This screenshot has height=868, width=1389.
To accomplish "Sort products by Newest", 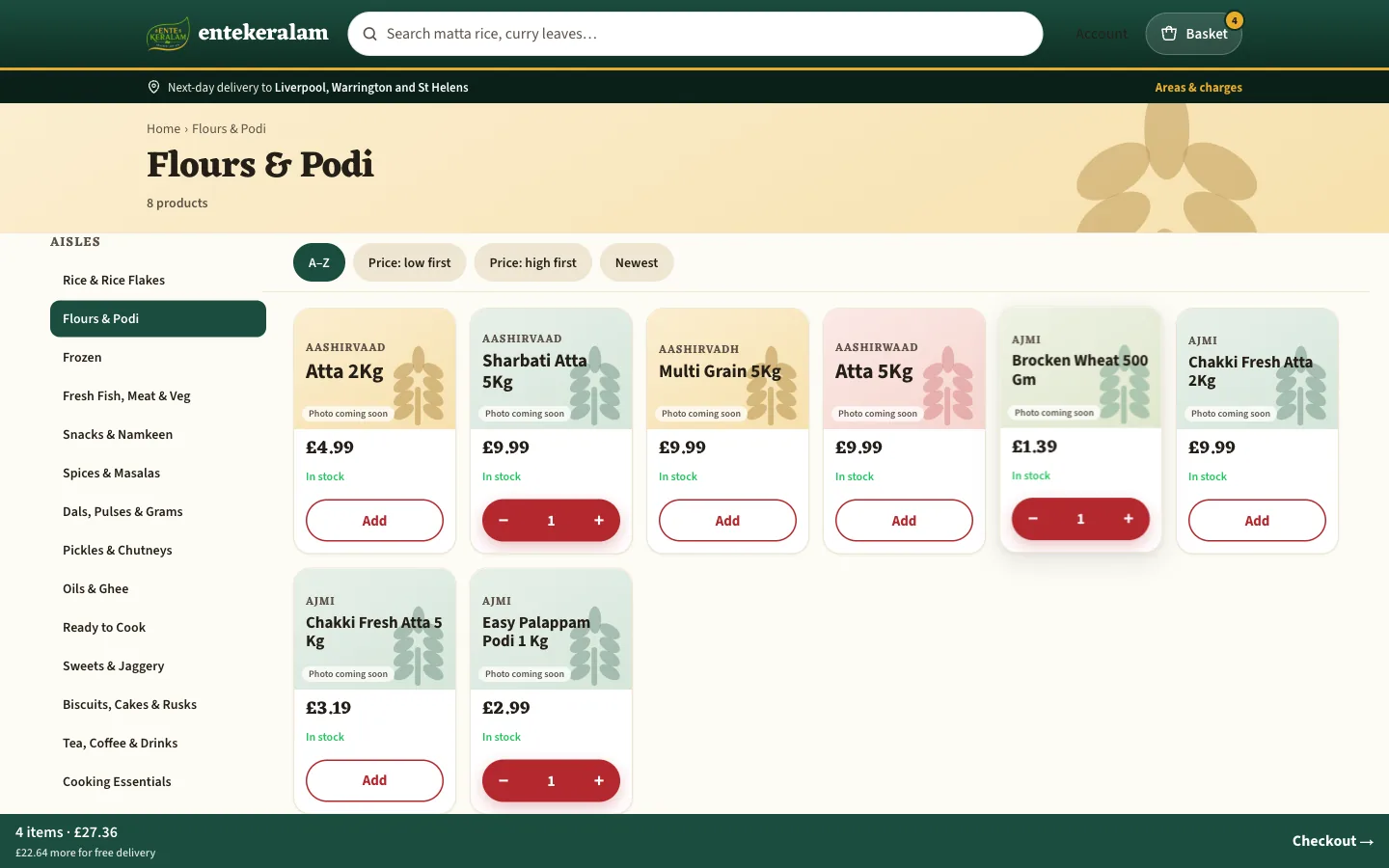I will pyautogui.click(x=637, y=262).
